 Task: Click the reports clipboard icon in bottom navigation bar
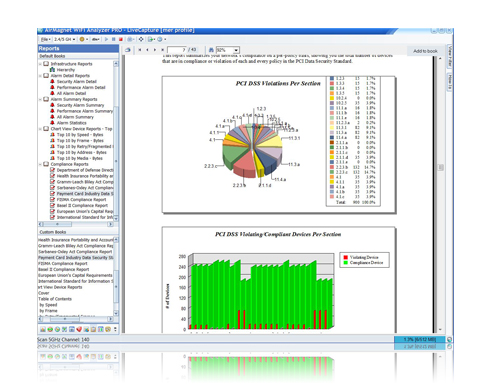coord(93,329)
